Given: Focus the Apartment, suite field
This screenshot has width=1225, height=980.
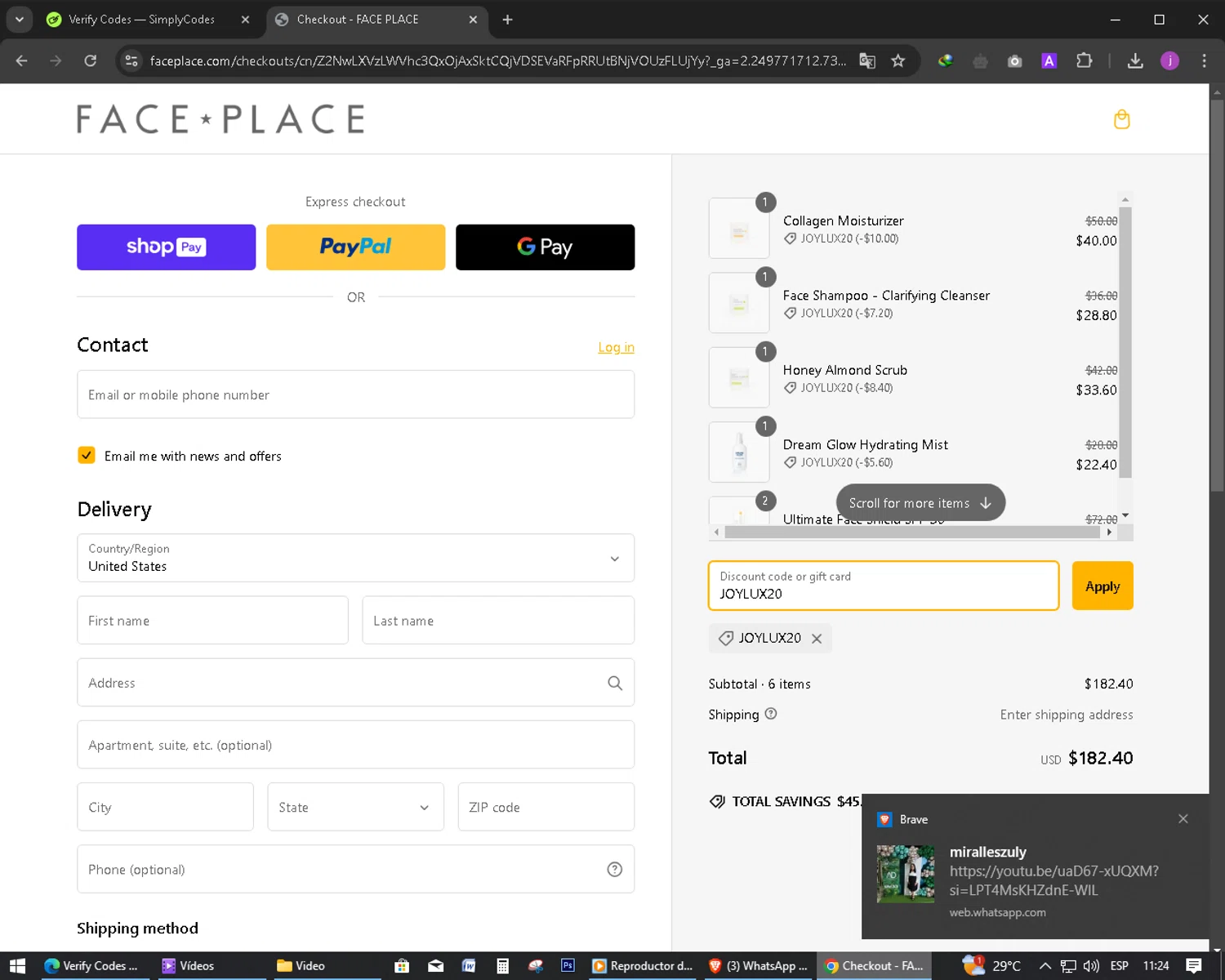Looking at the screenshot, I should [355, 745].
